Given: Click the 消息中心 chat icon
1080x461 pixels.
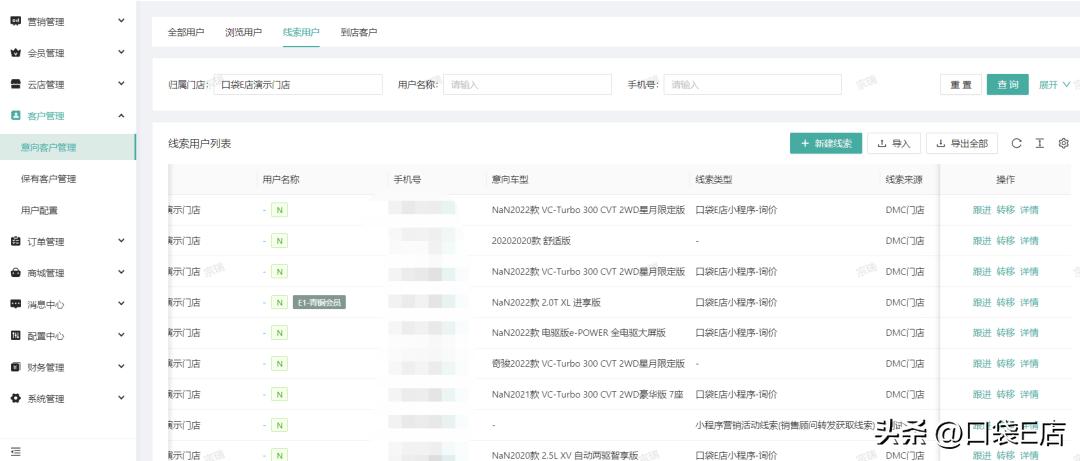Looking at the screenshot, I should click(16, 304).
